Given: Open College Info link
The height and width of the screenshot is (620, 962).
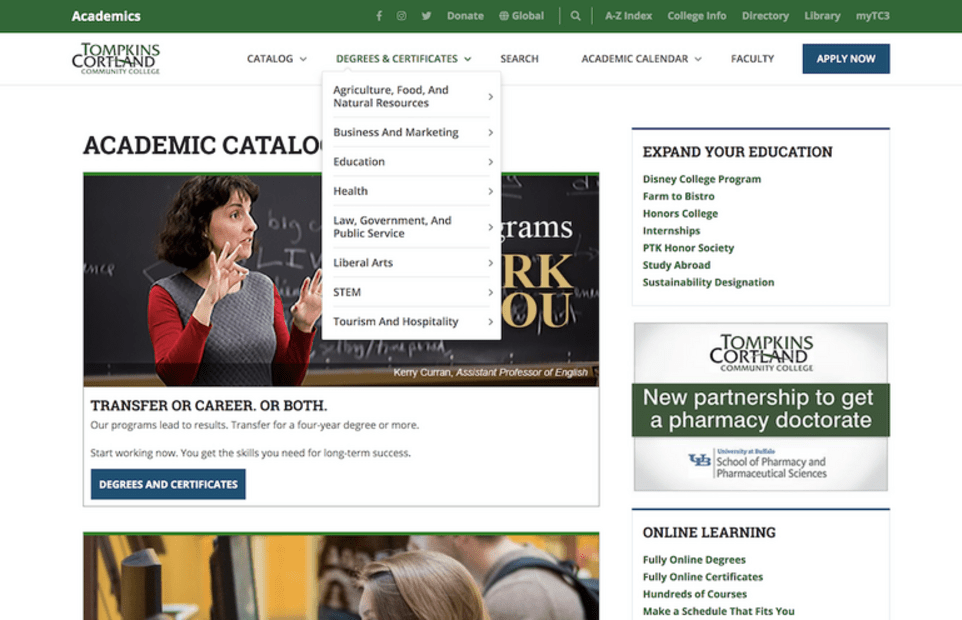Looking at the screenshot, I should [x=696, y=16].
